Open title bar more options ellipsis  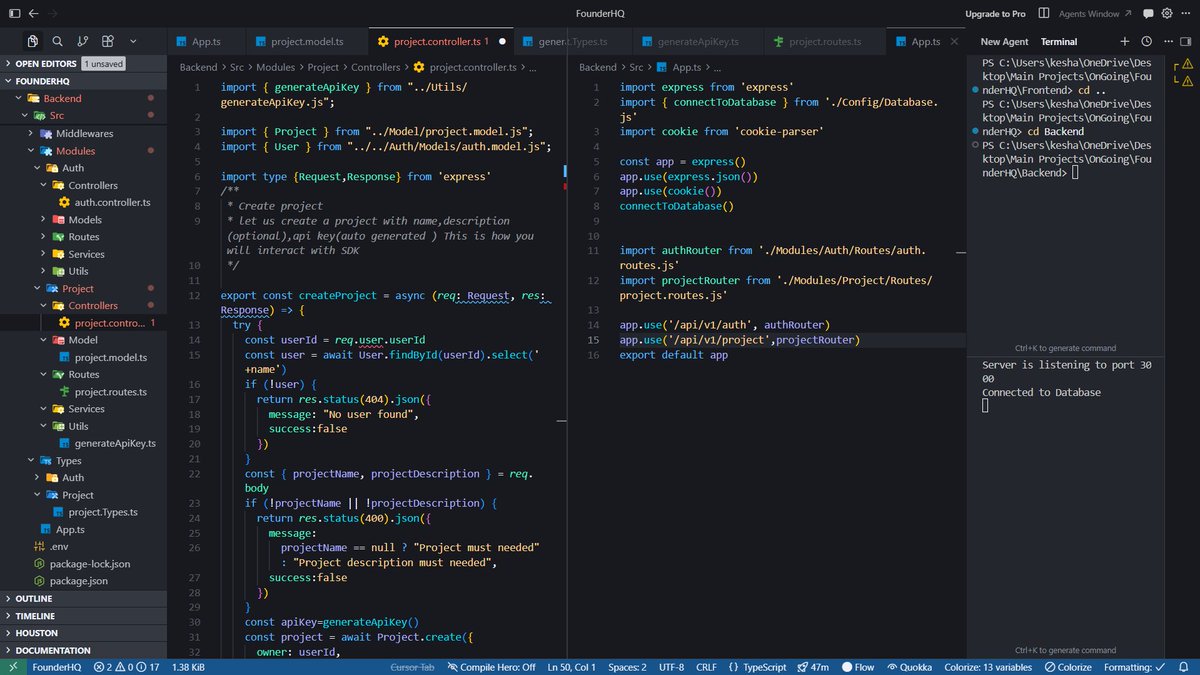click(x=1187, y=14)
